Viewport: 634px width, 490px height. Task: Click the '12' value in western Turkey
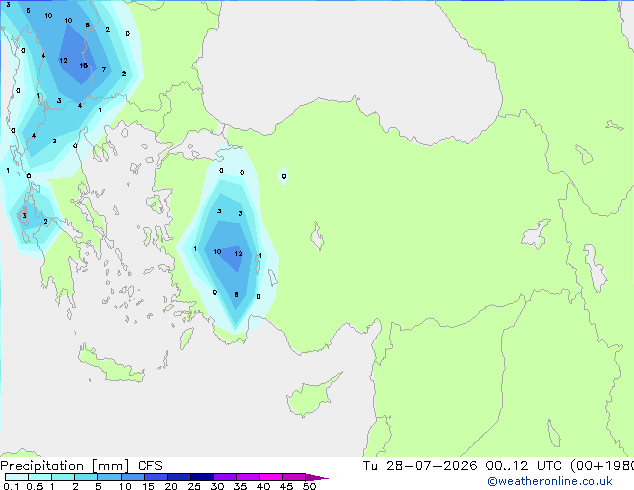click(x=239, y=253)
